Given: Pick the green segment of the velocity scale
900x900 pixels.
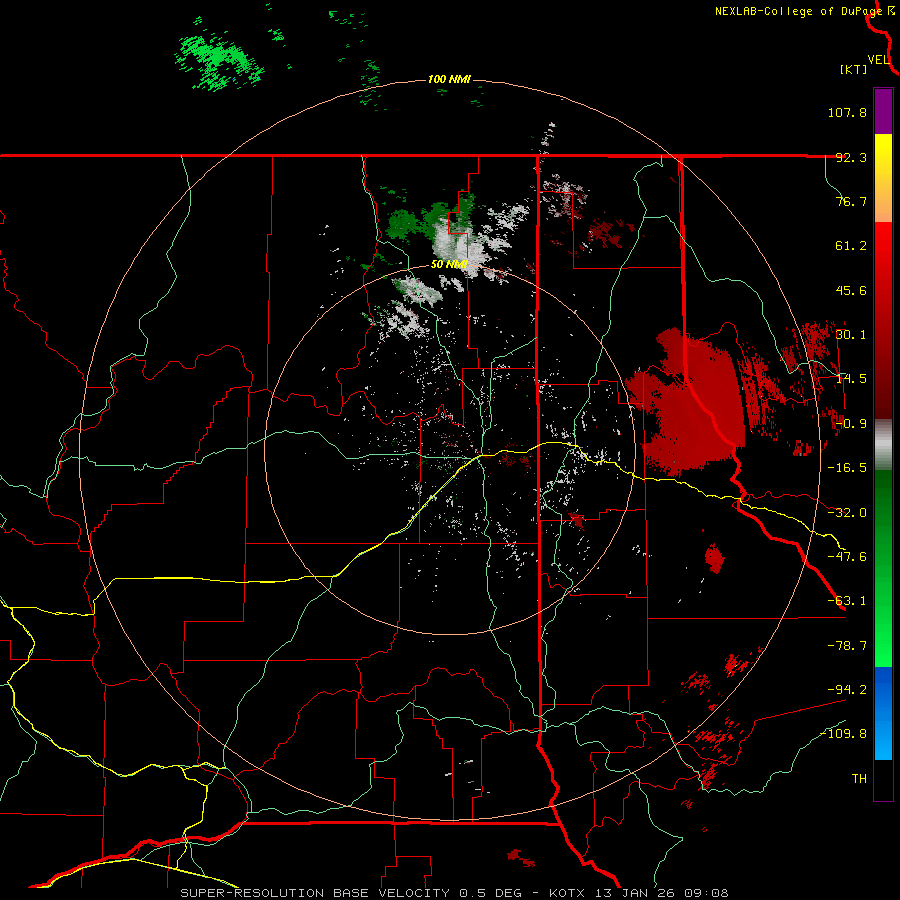Looking at the screenshot, I should 883,568.
